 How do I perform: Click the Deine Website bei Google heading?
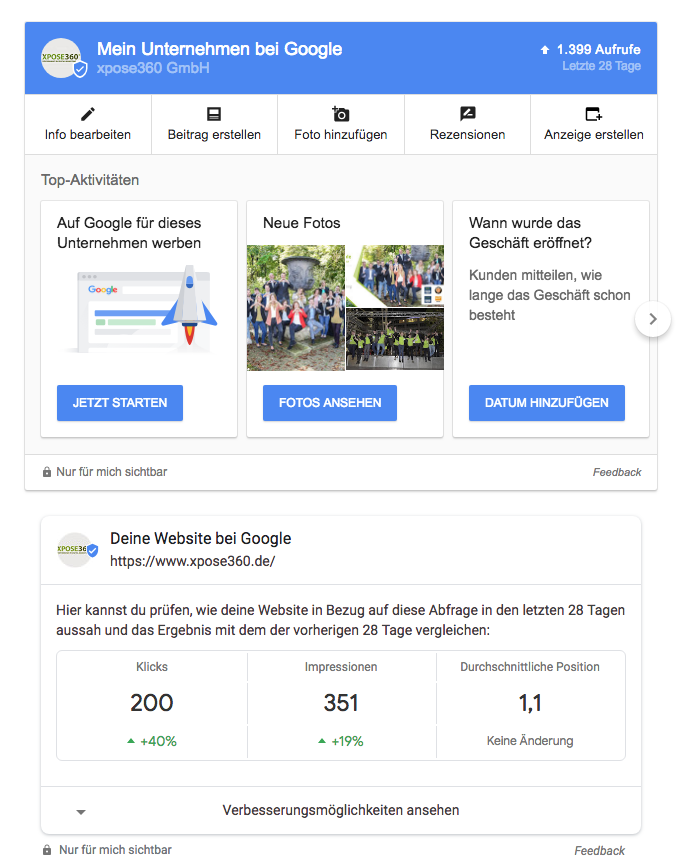[201, 539]
